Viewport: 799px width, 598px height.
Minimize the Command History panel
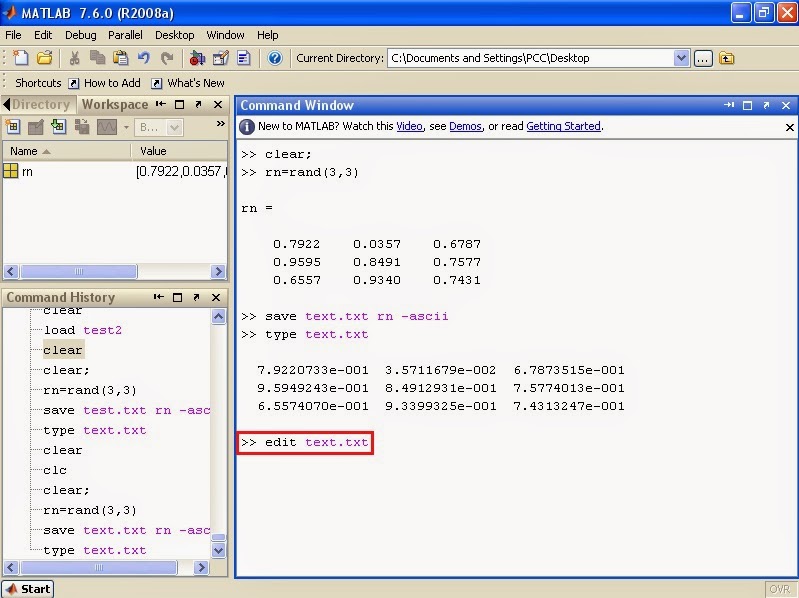point(159,297)
